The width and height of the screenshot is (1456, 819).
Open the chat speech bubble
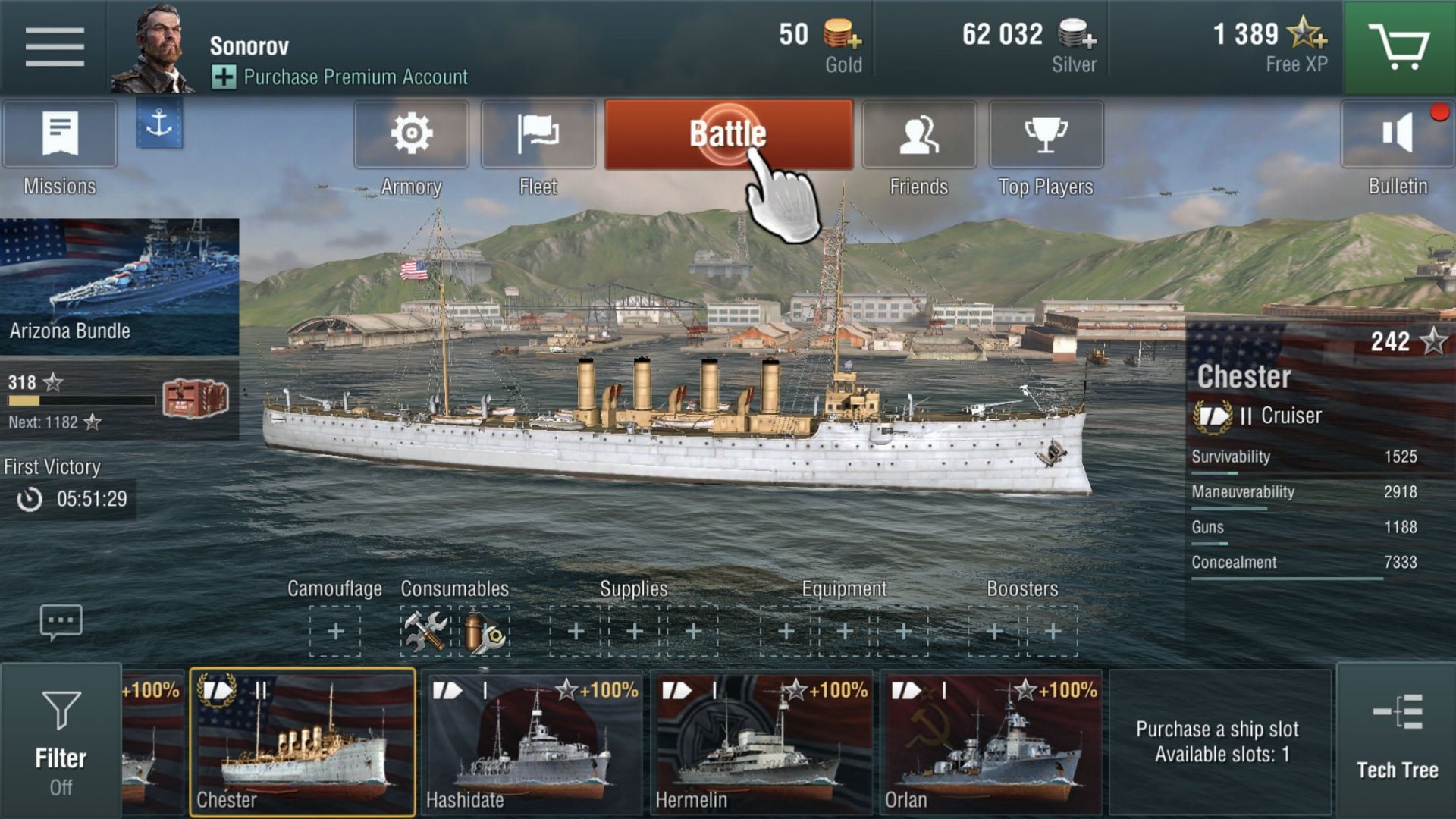pyautogui.click(x=61, y=622)
